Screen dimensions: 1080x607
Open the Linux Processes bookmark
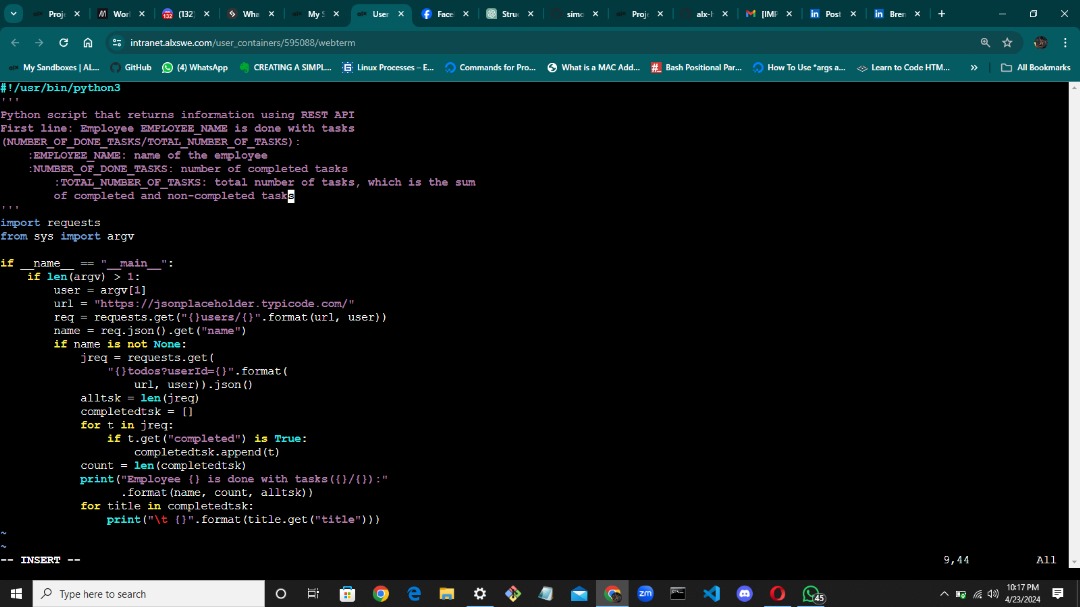click(x=388, y=68)
